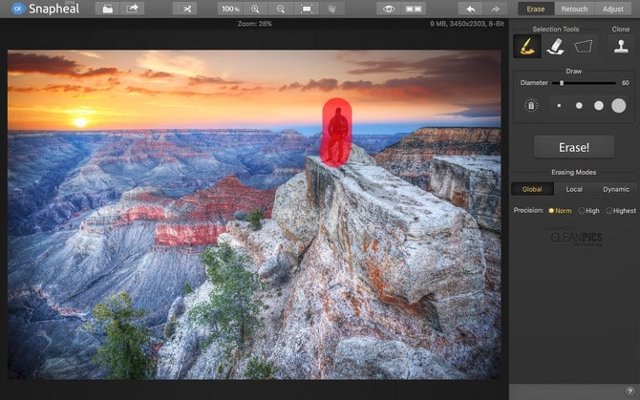Toggle the eye preview original button

tap(390, 8)
